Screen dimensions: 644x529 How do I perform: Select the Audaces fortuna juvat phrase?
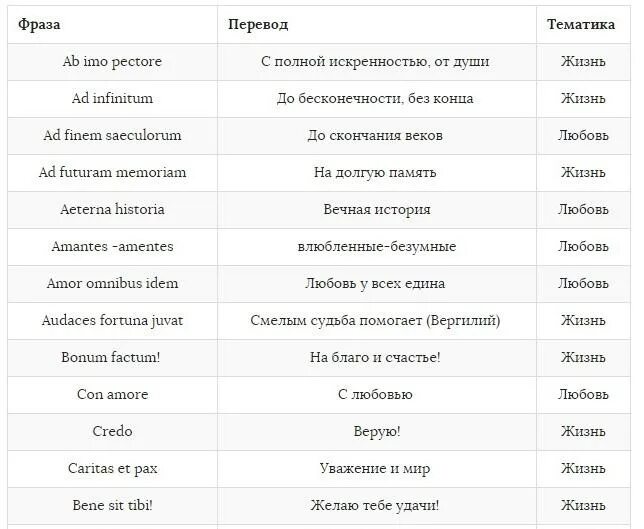pyautogui.click(x=112, y=320)
